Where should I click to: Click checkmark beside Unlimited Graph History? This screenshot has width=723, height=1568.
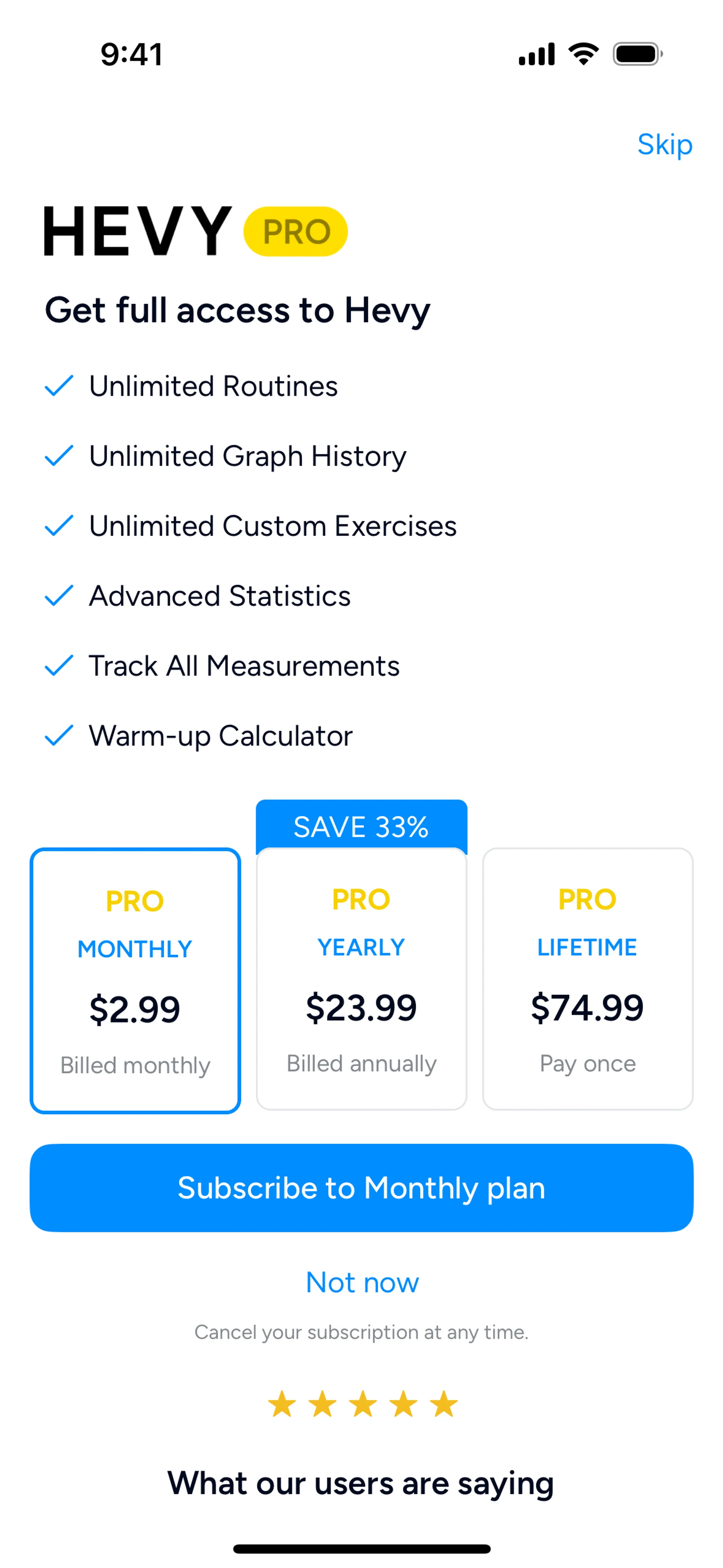tap(59, 456)
